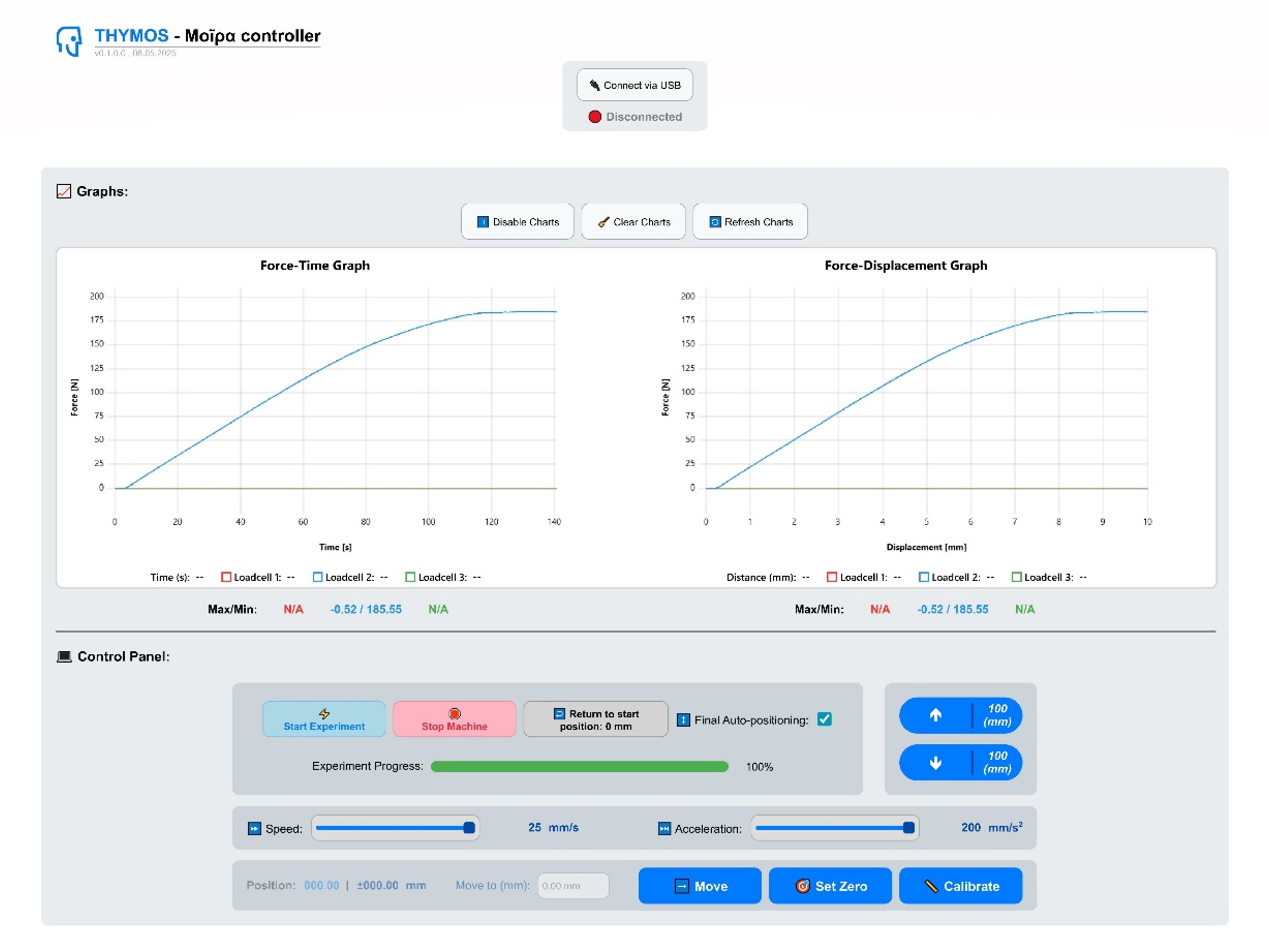Click the lightning icon on Start Experiment

(324, 713)
